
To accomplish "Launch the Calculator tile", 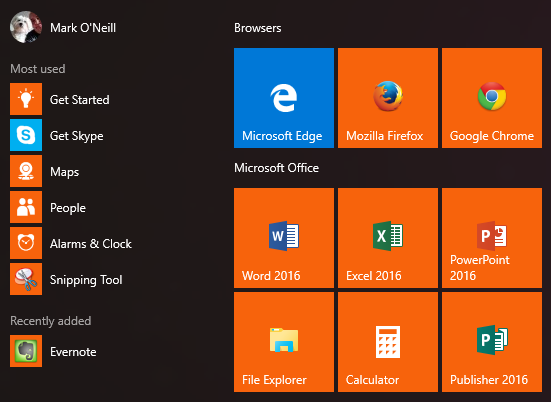I will click(x=388, y=342).
